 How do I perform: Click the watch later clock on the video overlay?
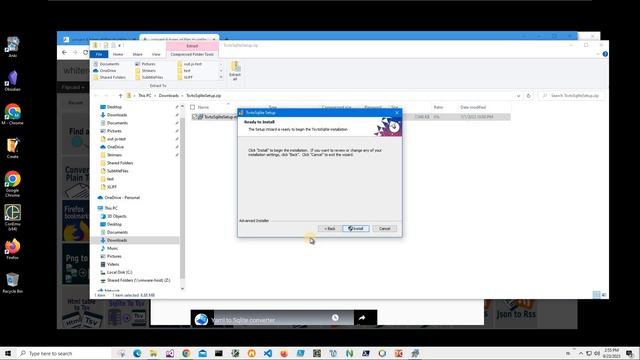pos(335,318)
